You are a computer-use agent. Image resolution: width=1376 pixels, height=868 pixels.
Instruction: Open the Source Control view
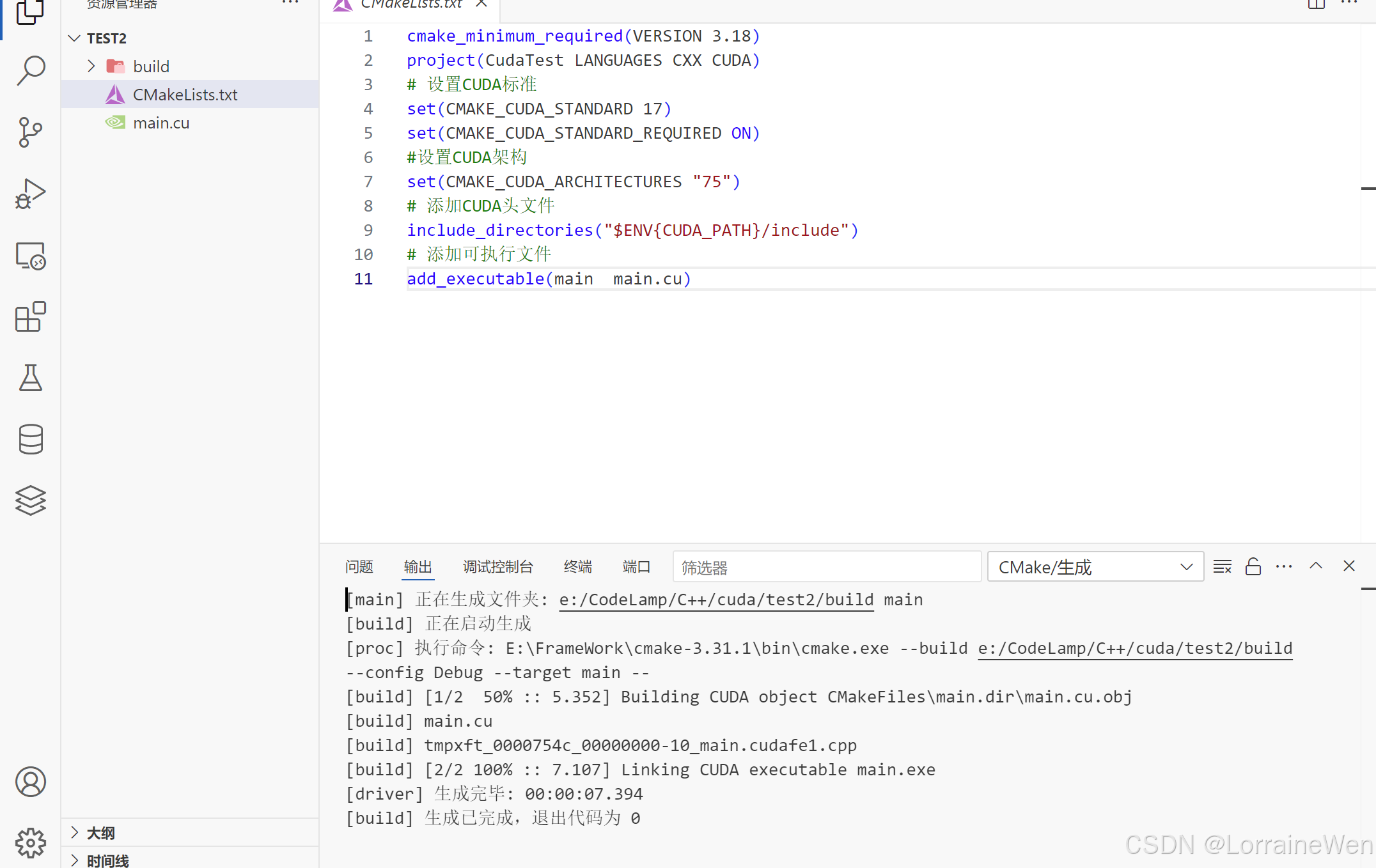click(30, 132)
